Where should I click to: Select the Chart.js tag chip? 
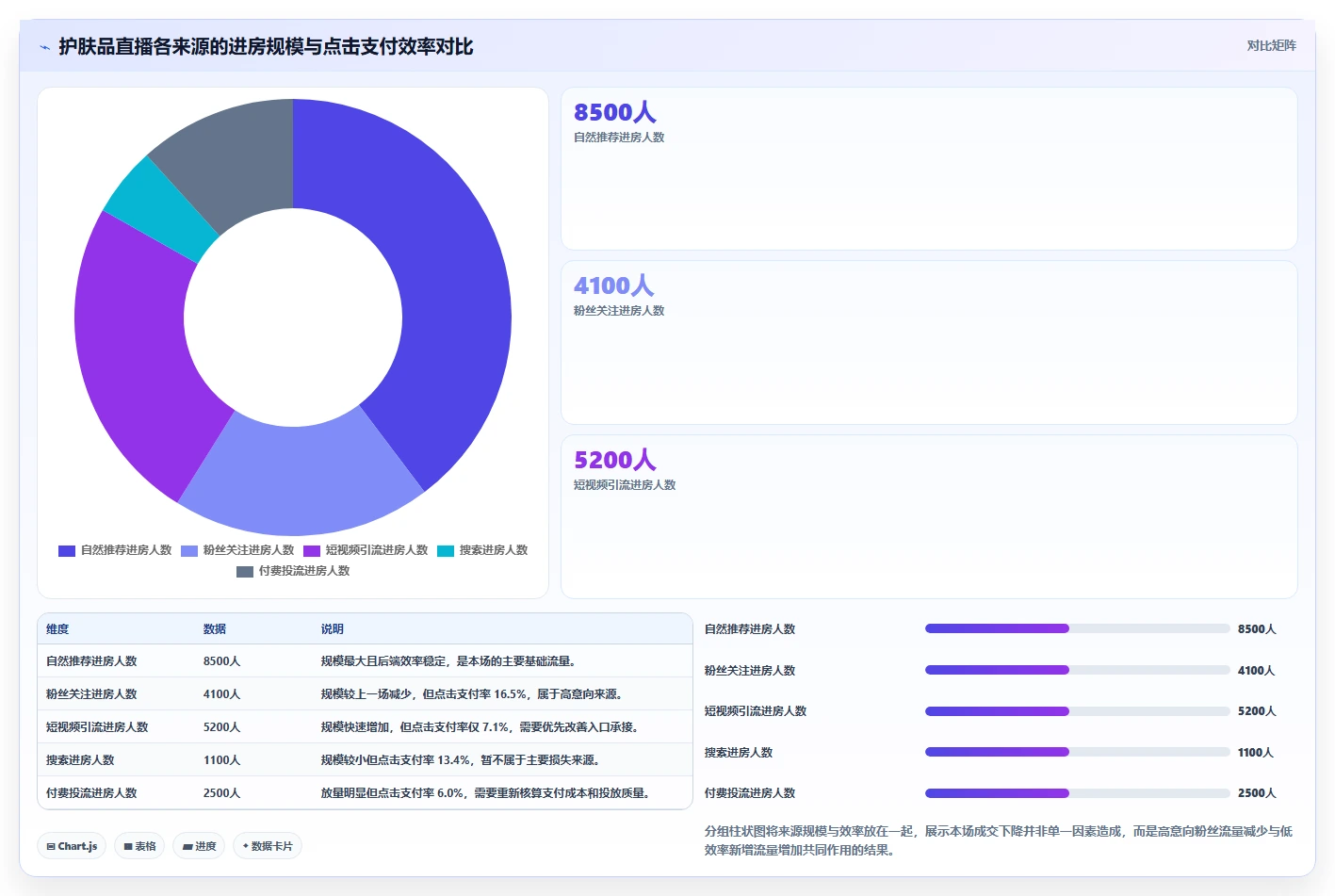(73, 846)
